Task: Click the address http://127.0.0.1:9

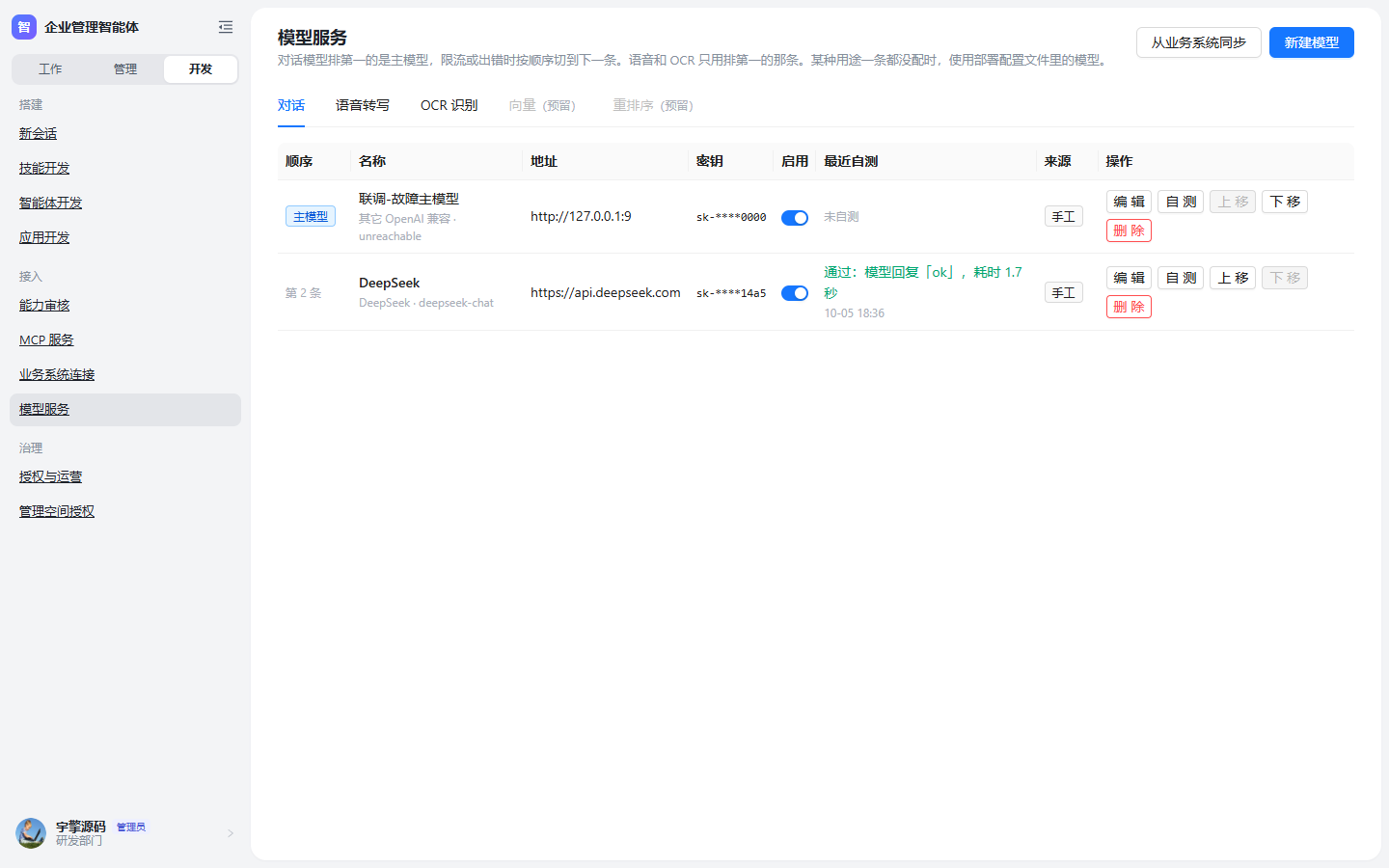Action: (581, 217)
